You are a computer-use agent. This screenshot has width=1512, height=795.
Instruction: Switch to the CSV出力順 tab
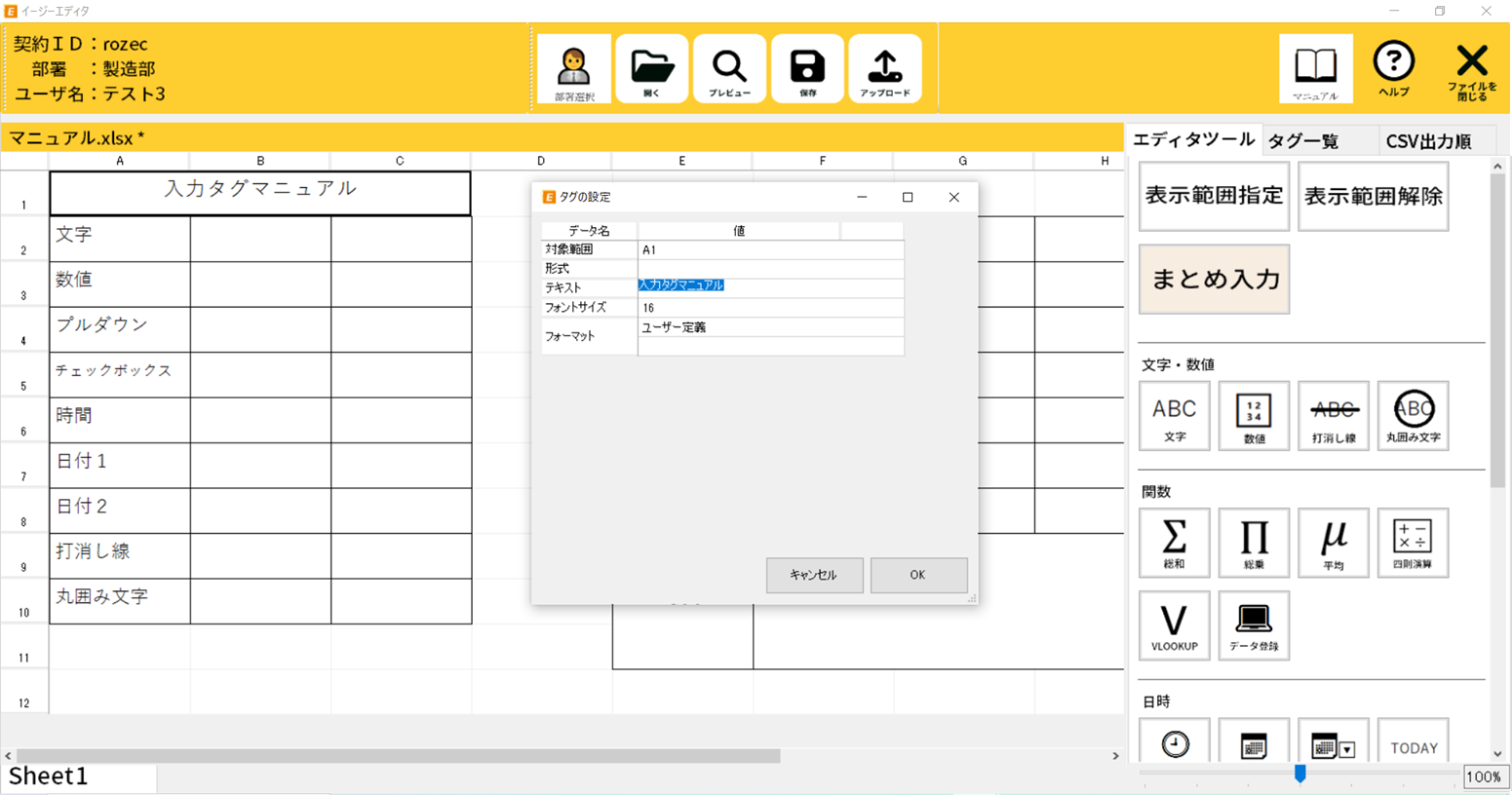point(1428,141)
